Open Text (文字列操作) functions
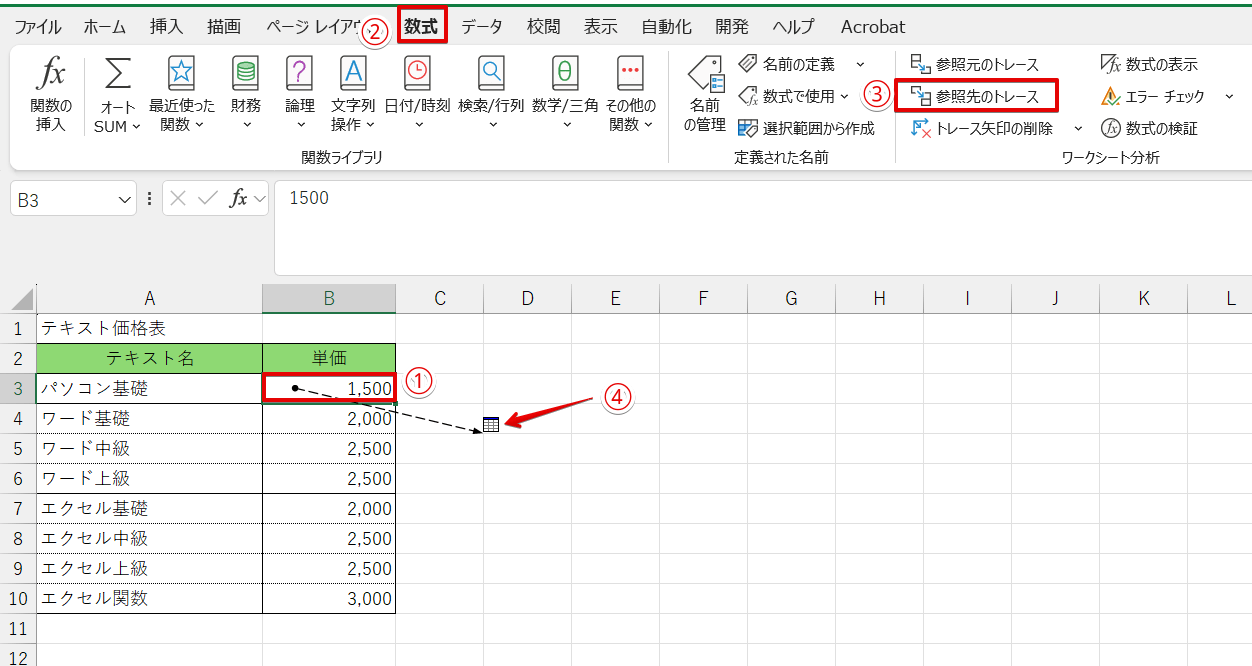This screenshot has width=1252, height=666. click(x=353, y=95)
